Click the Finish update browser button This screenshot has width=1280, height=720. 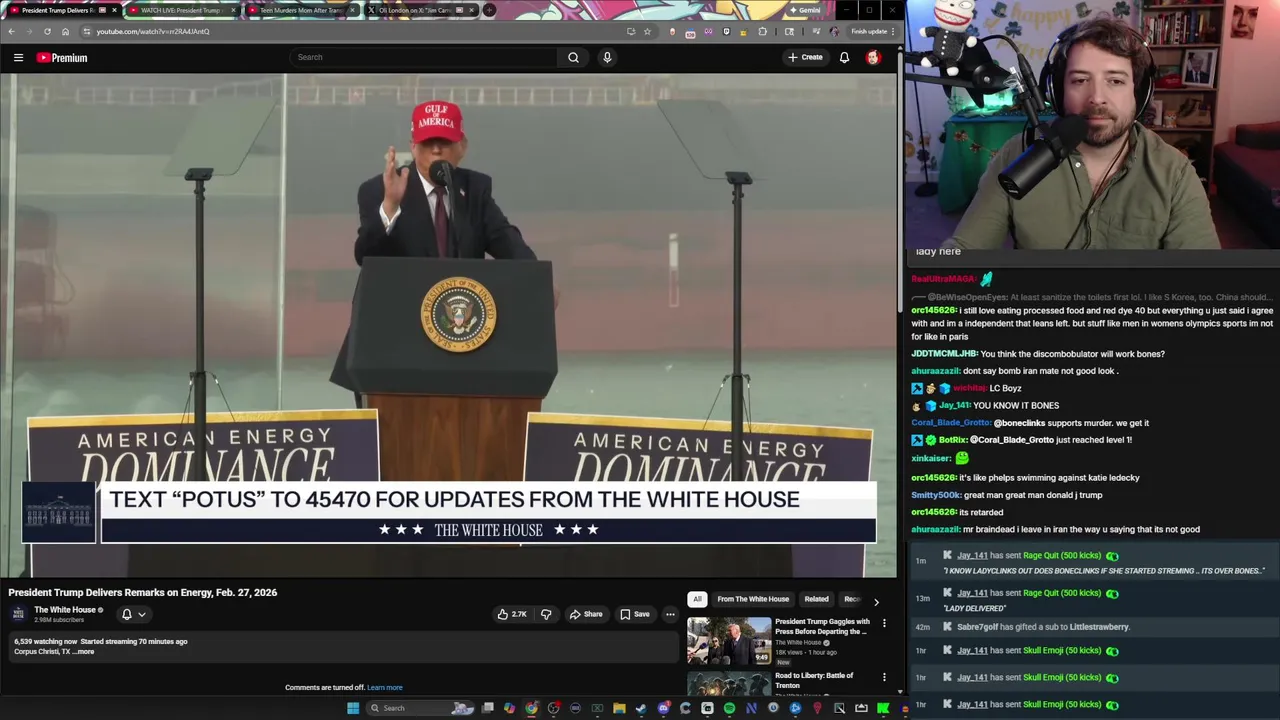click(x=872, y=31)
